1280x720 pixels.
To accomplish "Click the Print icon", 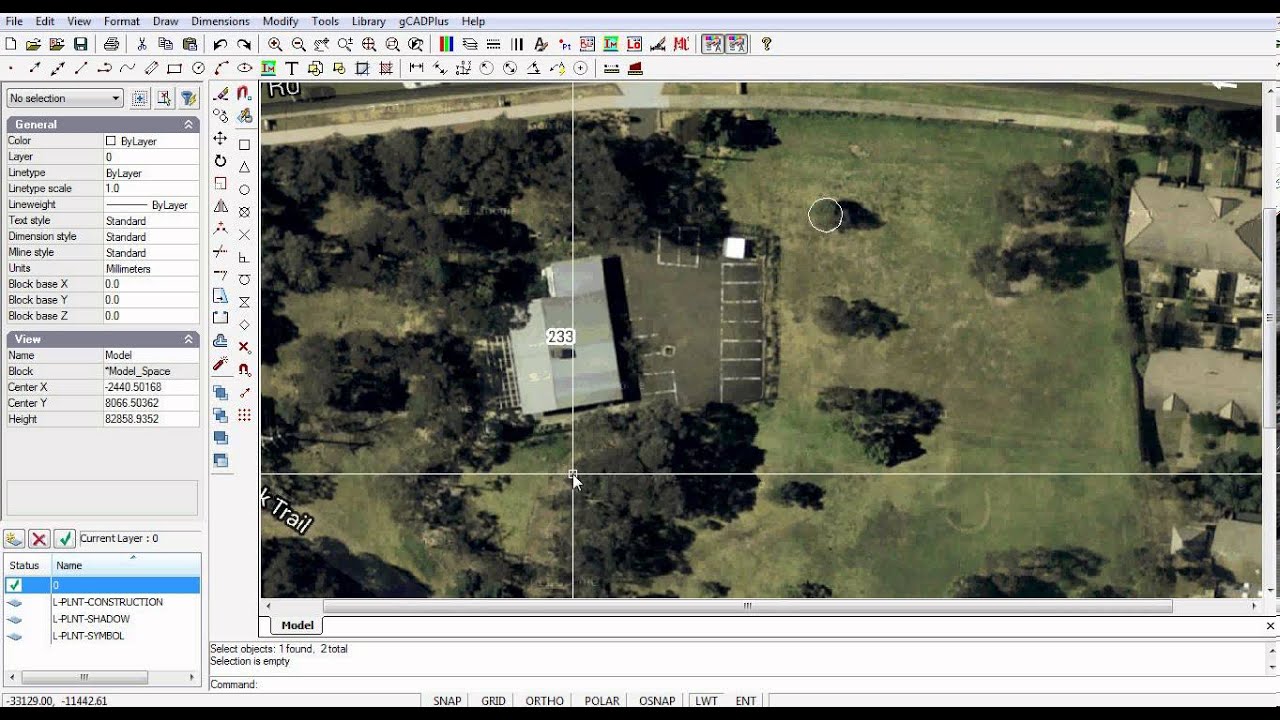I will coord(111,44).
